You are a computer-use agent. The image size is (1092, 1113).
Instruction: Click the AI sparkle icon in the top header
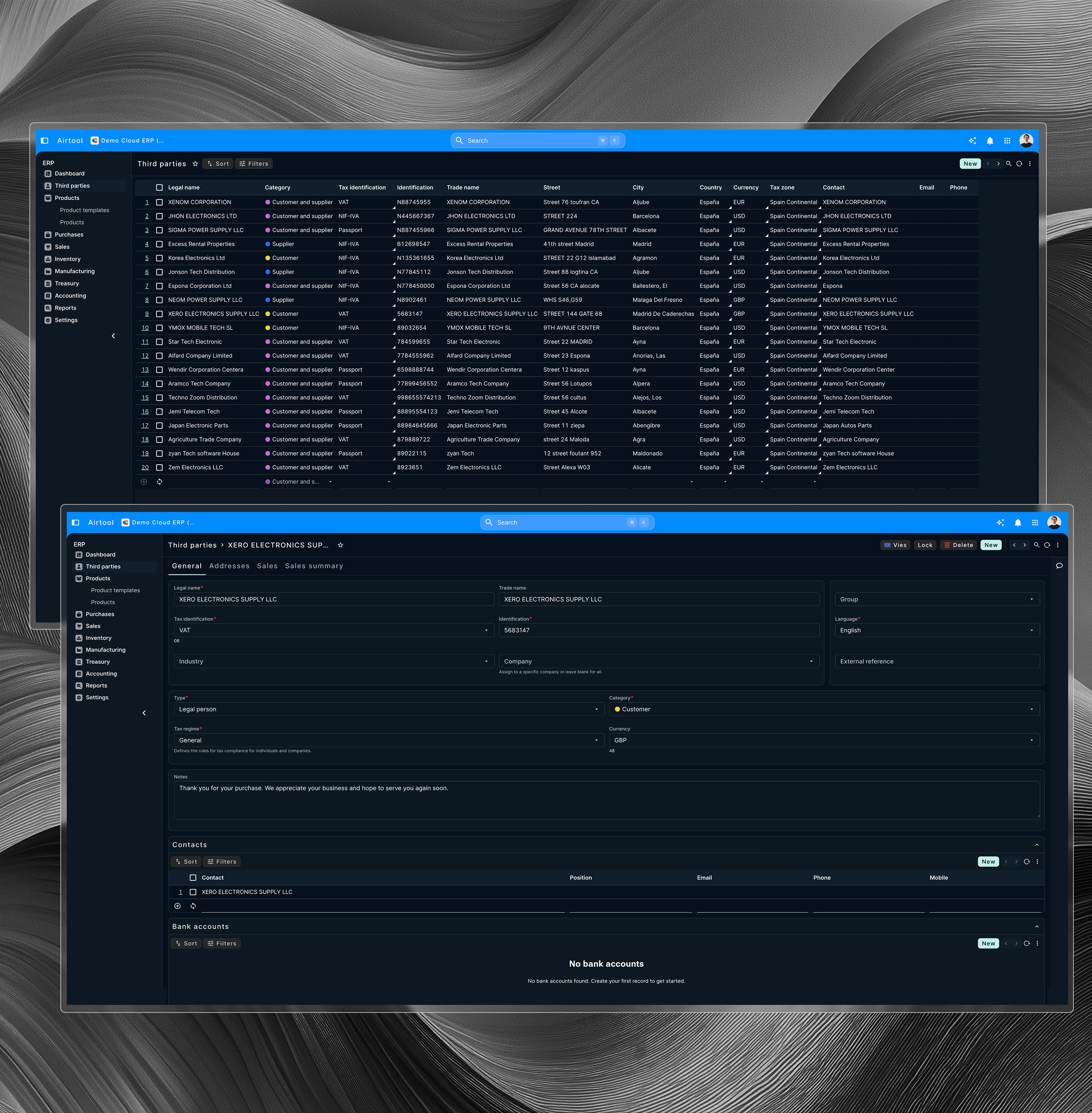pyautogui.click(x=972, y=141)
